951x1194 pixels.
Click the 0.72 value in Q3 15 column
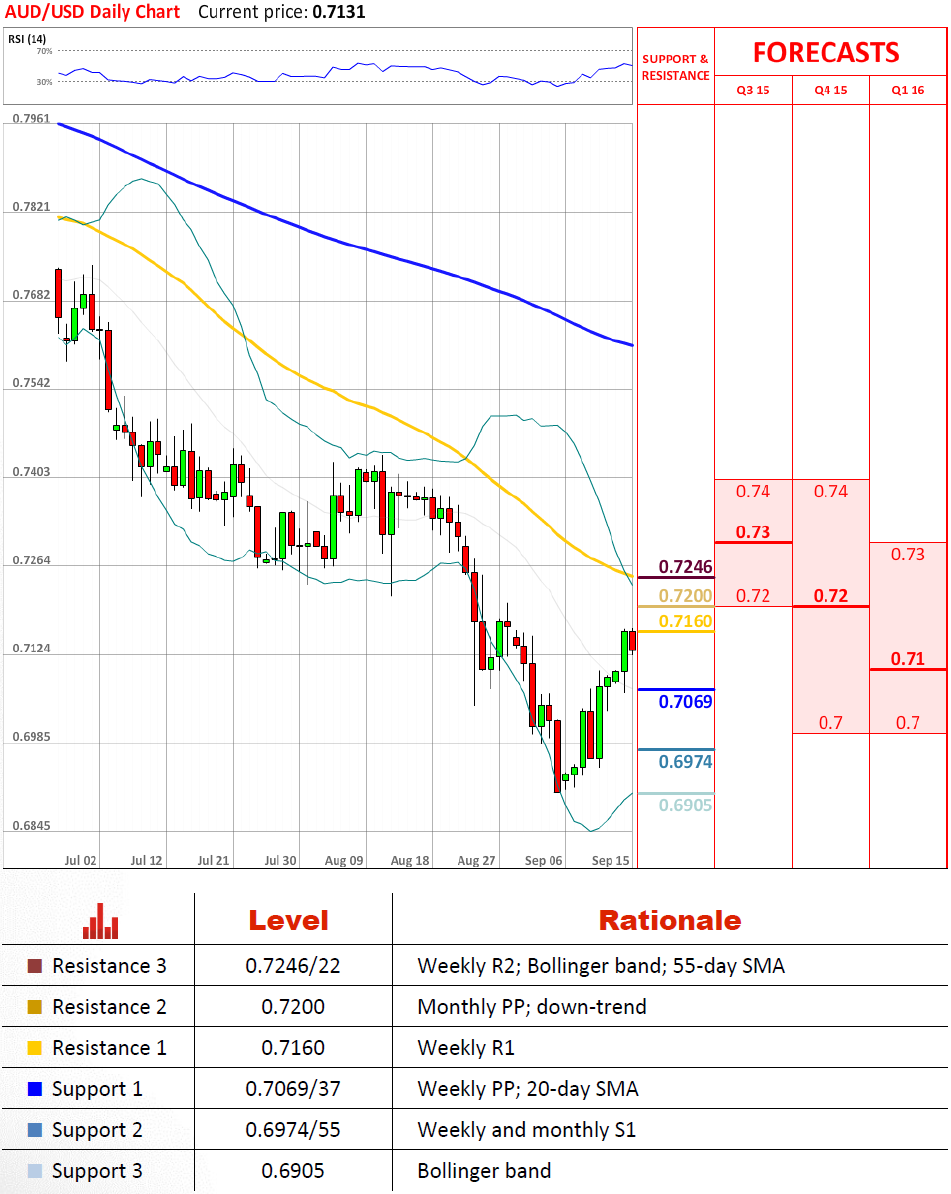753,595
